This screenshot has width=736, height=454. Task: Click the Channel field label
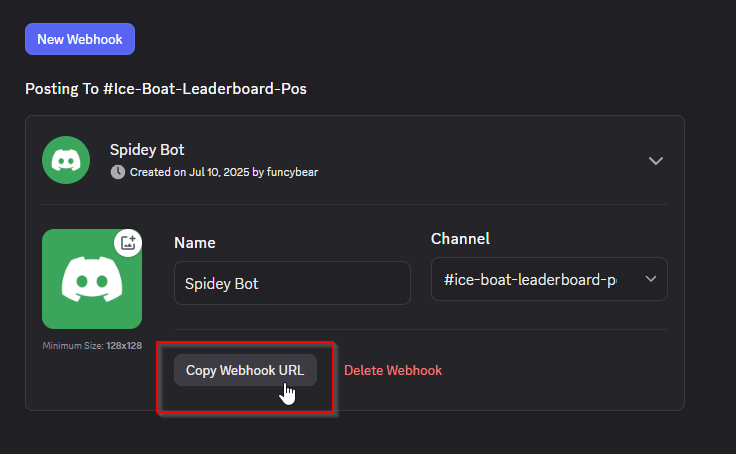tap(460, 239)
